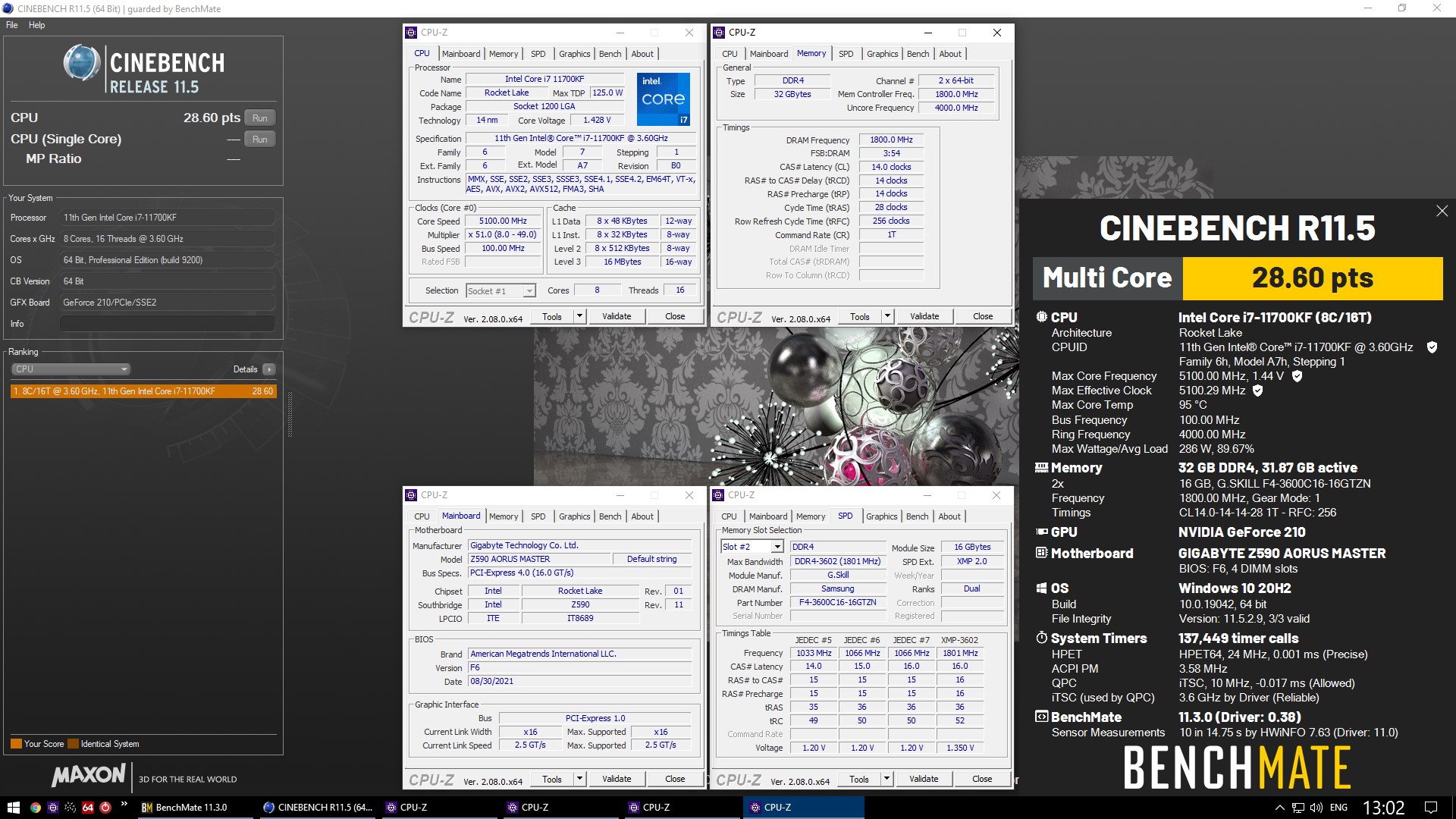The image size is (1456, 819).
Task: Open the Socket #1 selection dropdown
Action: pos(501,290)
